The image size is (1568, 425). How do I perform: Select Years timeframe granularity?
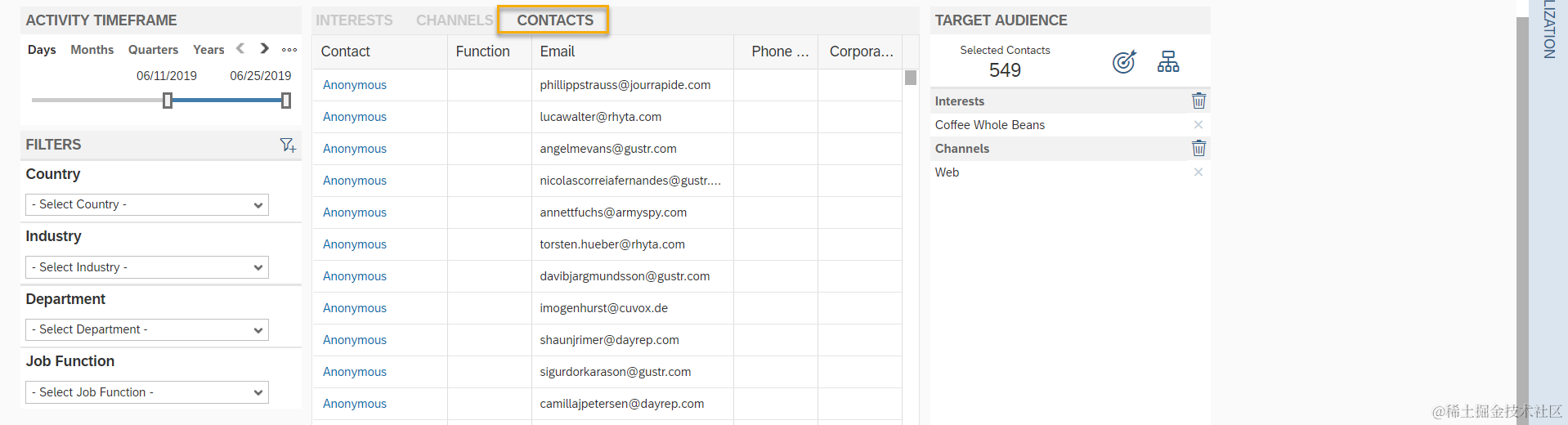(208, 50)
